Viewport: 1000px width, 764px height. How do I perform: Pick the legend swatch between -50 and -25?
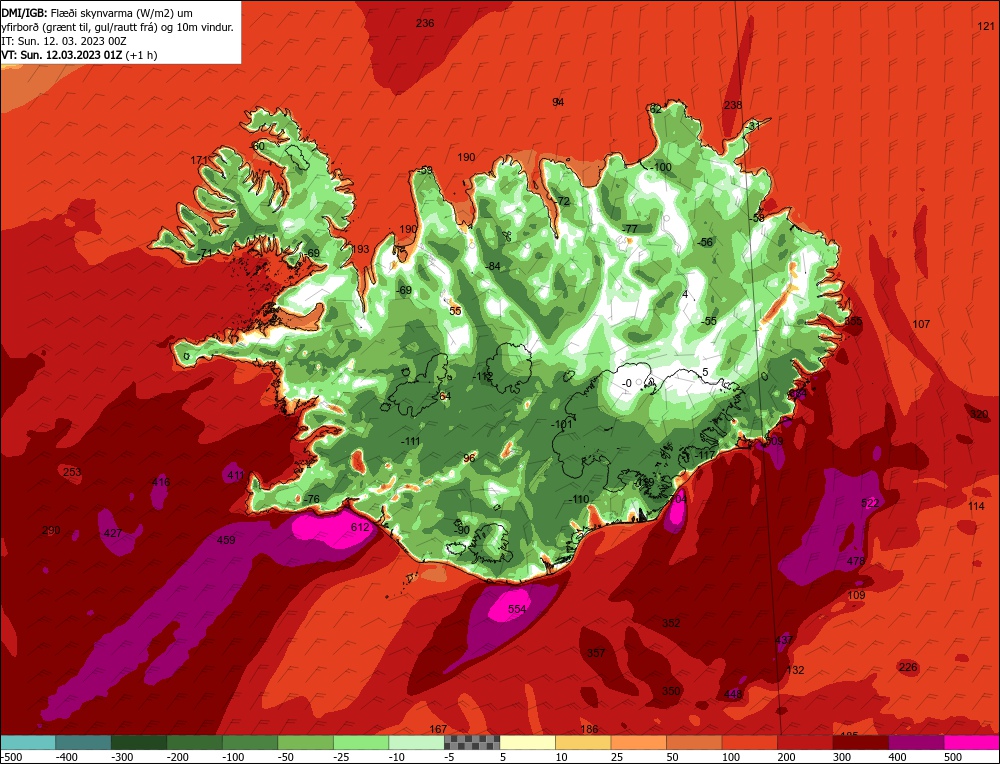[x=305, y=742]
